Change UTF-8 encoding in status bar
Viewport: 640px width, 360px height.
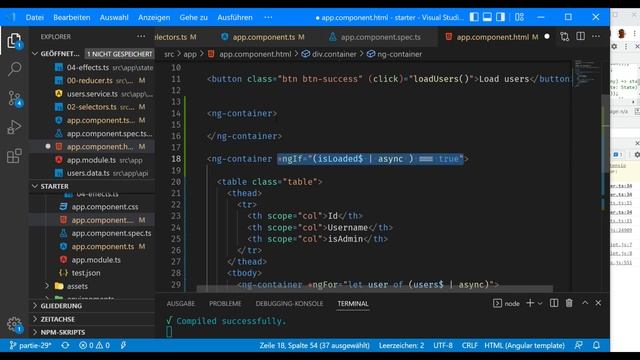click(443, 346)
